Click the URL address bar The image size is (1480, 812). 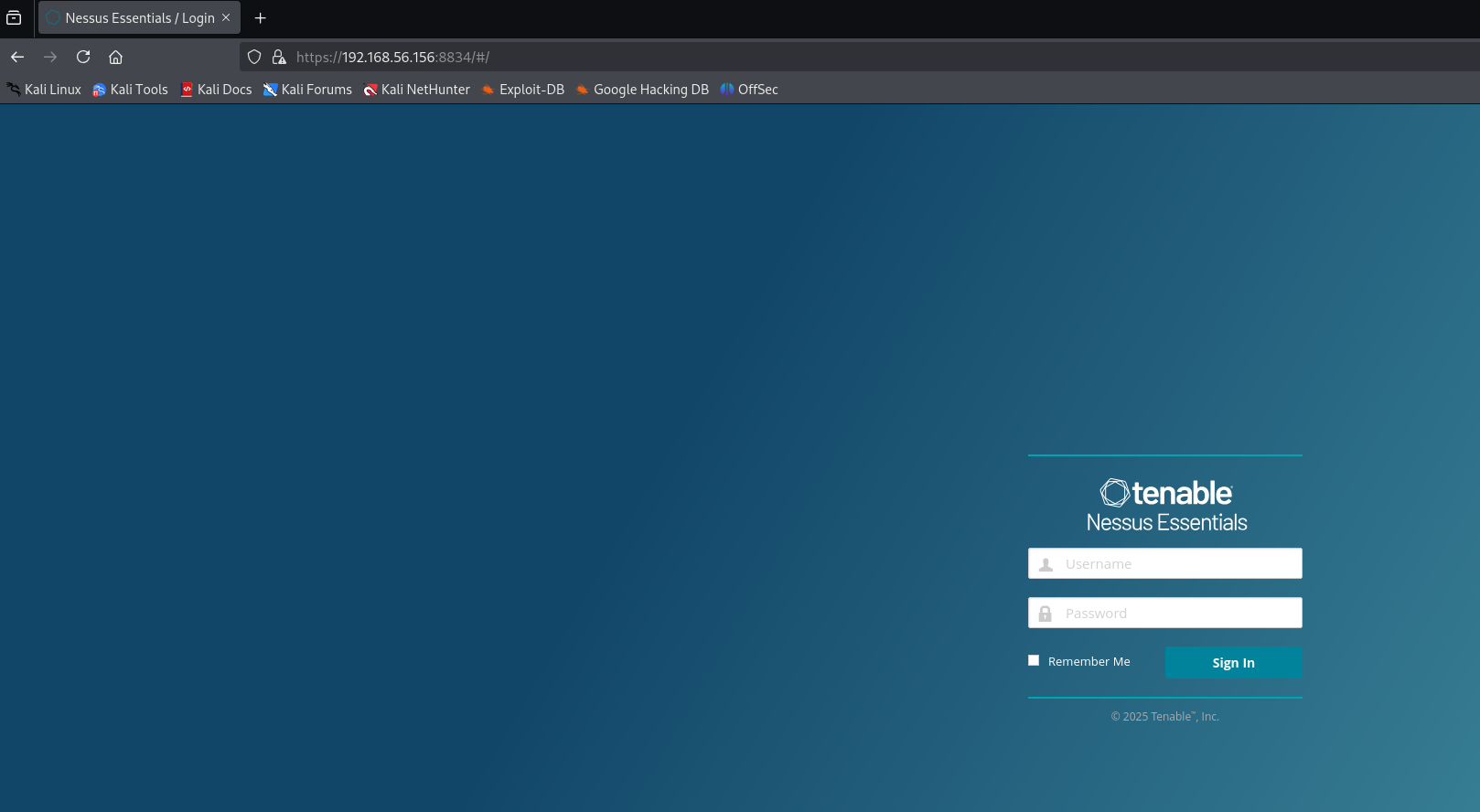click(823, 57)
